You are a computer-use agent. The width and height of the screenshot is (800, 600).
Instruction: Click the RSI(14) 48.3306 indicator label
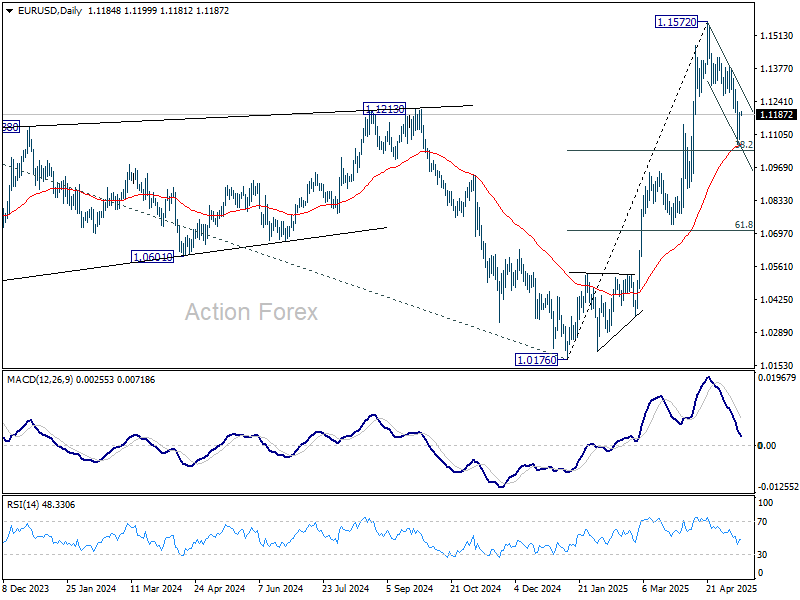pos(41,505)
